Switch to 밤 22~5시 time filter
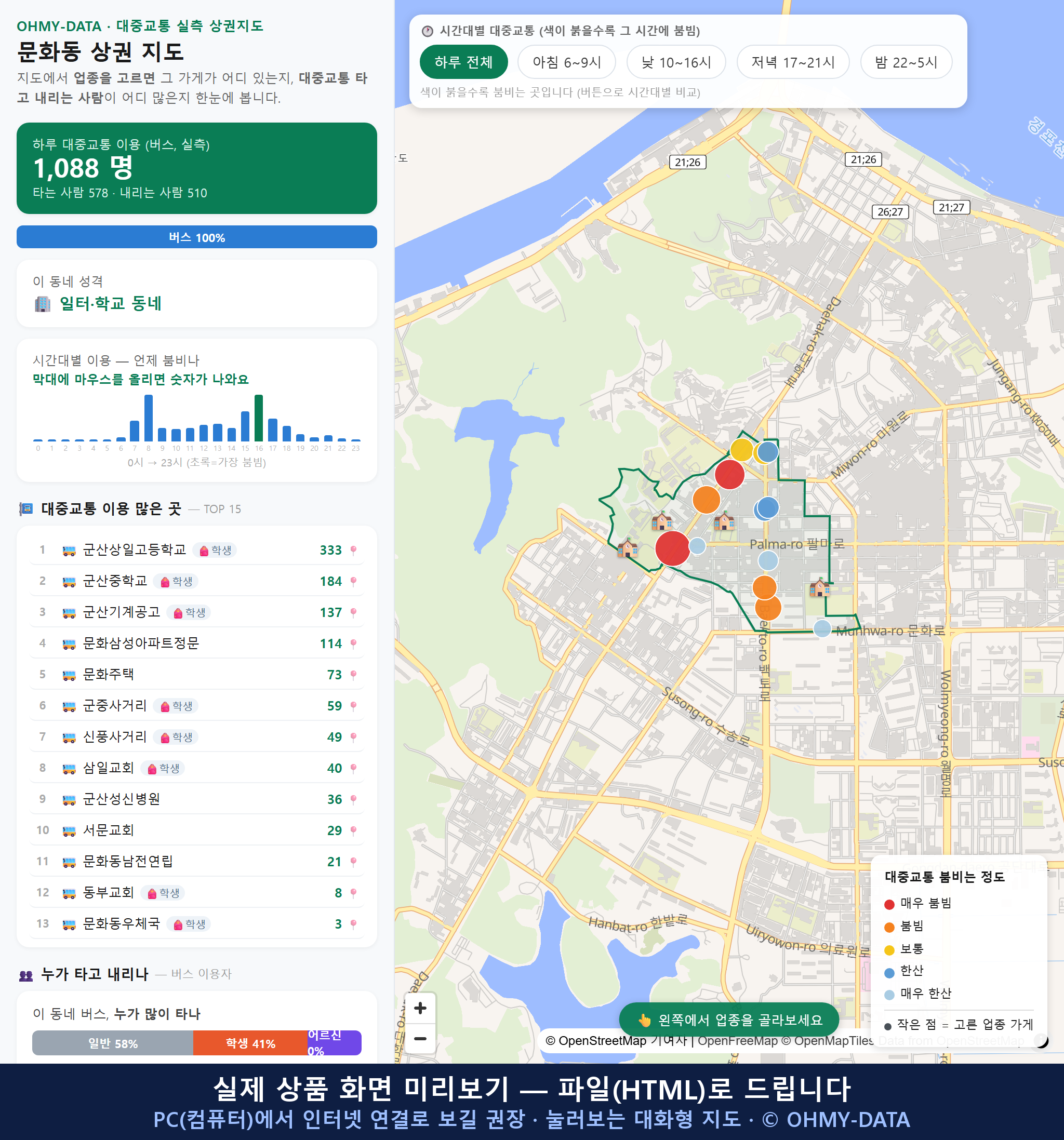Screen dimensions: 1064x1140 (x=906, y=62)
